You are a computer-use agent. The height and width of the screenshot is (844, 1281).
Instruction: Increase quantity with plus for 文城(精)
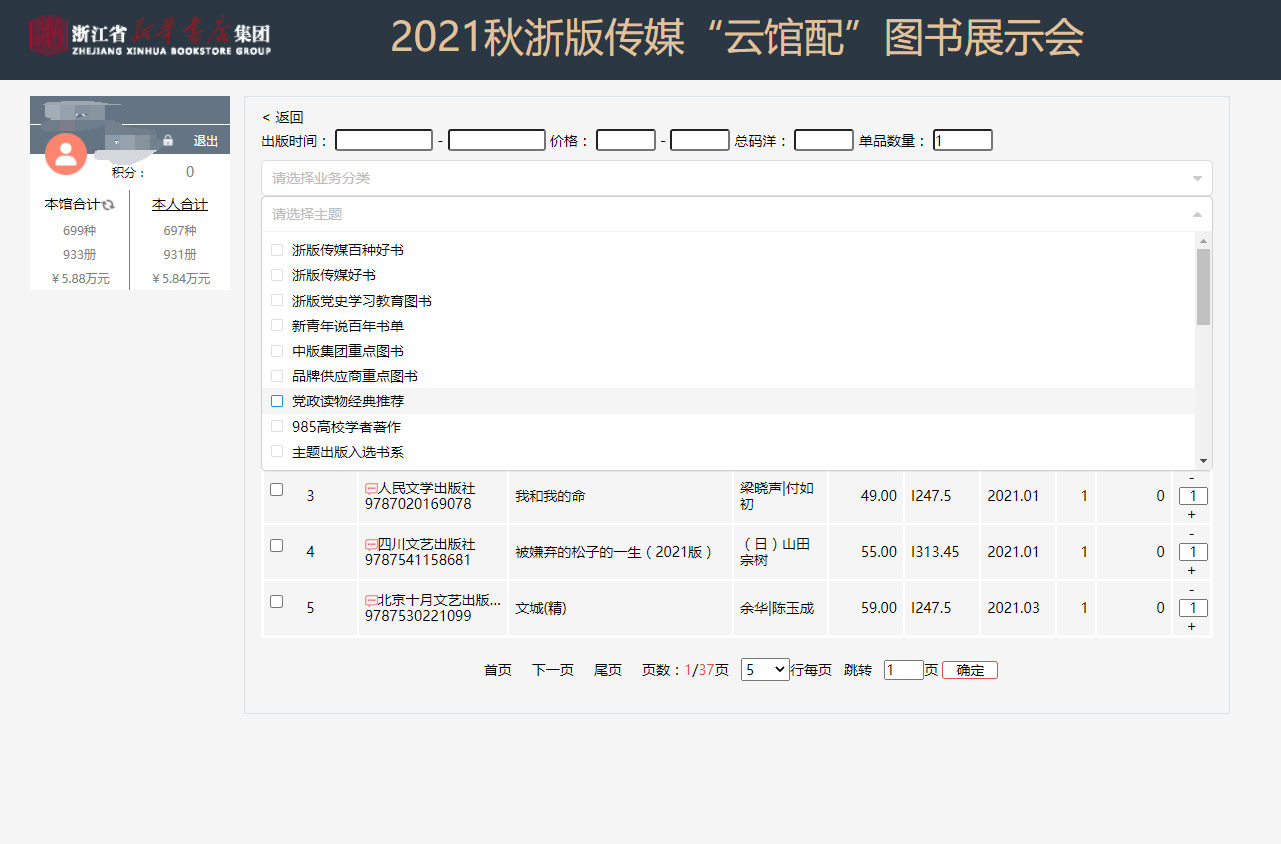[x=1191, y=626]
